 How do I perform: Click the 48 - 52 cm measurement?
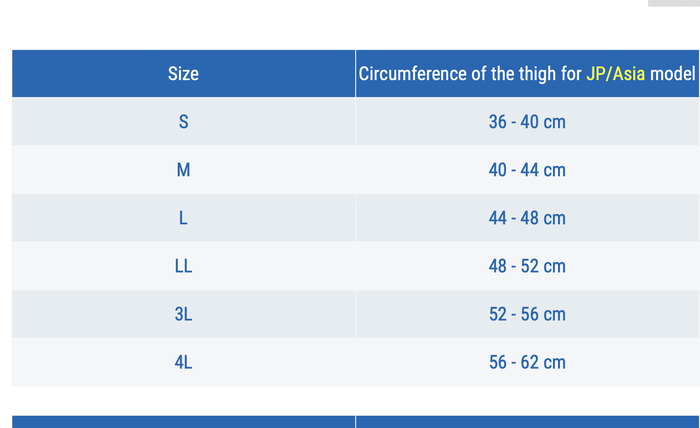click(527, 266)
